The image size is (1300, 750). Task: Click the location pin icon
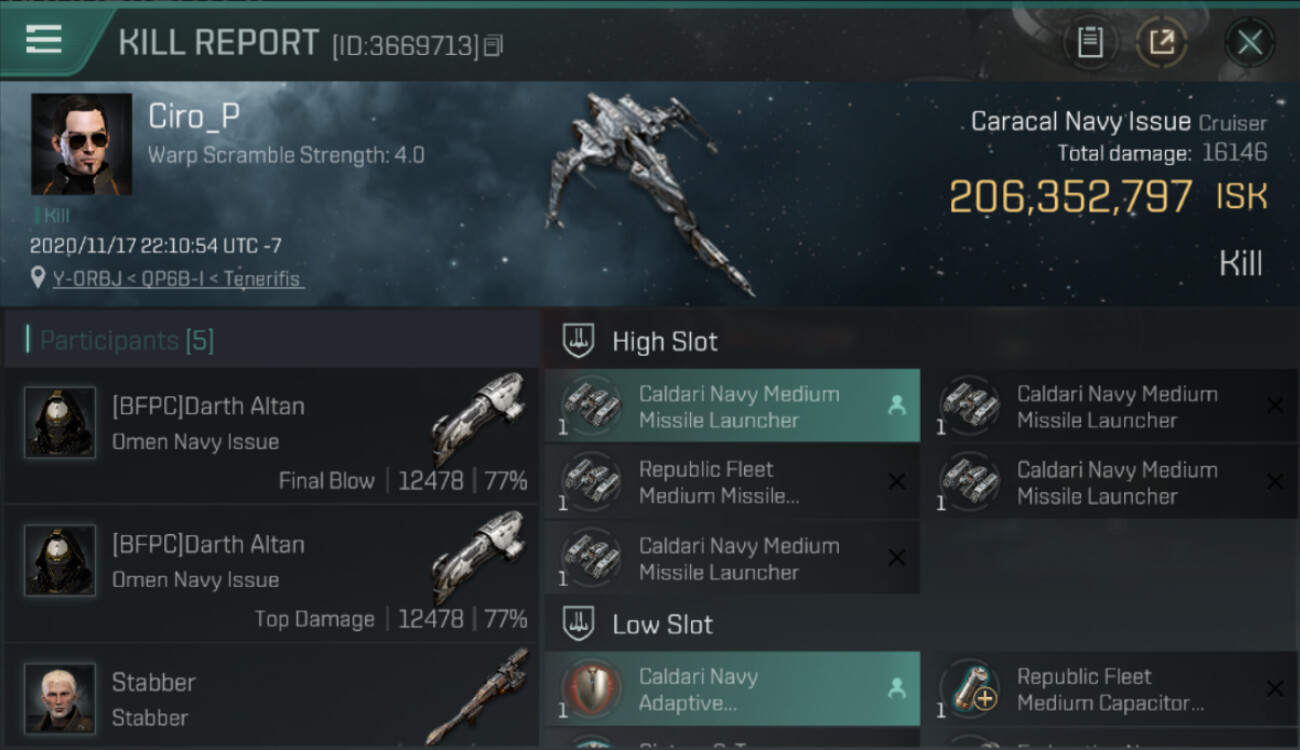click(x=38, y=279)
